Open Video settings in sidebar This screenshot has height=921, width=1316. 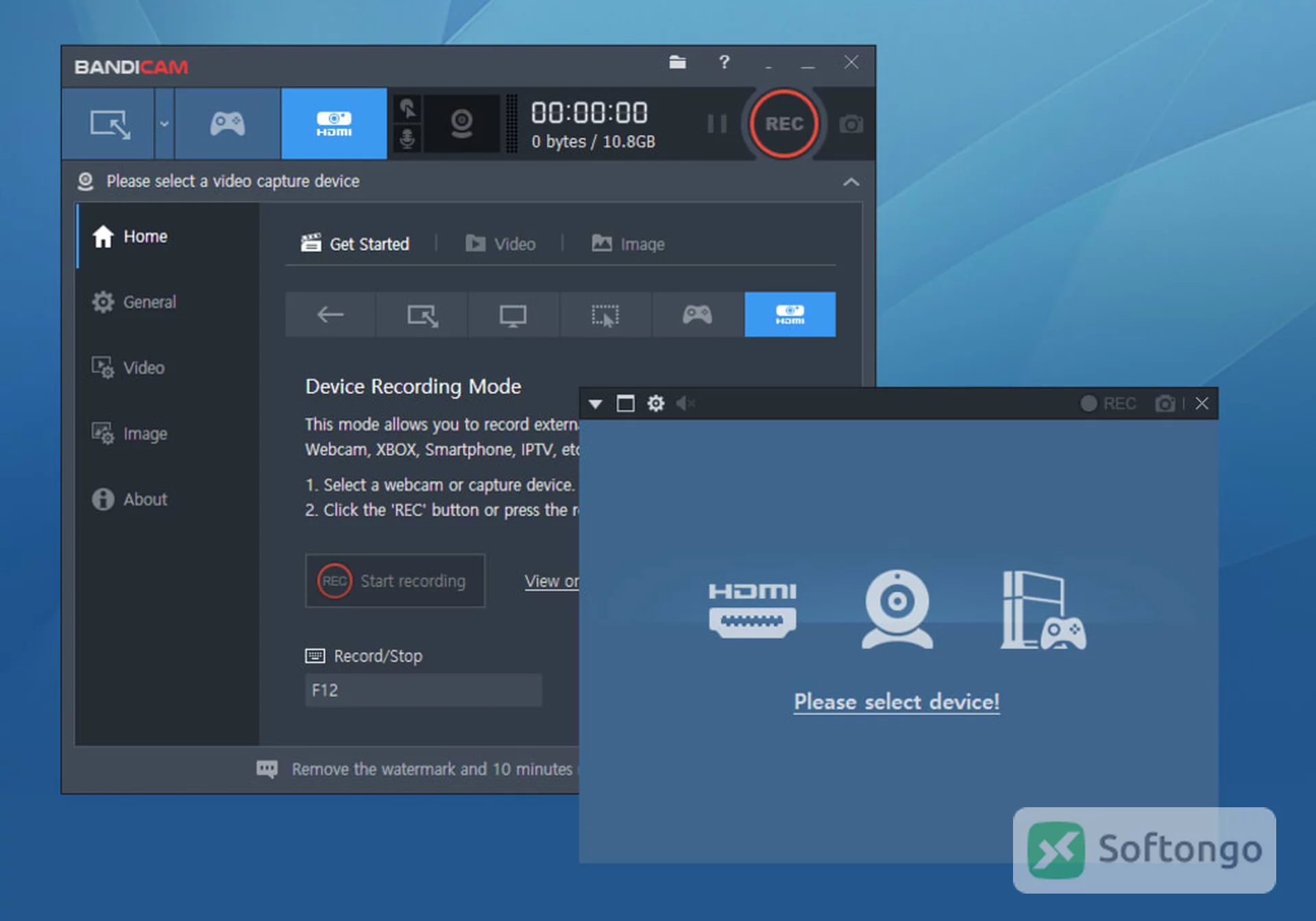coord(168,367)
